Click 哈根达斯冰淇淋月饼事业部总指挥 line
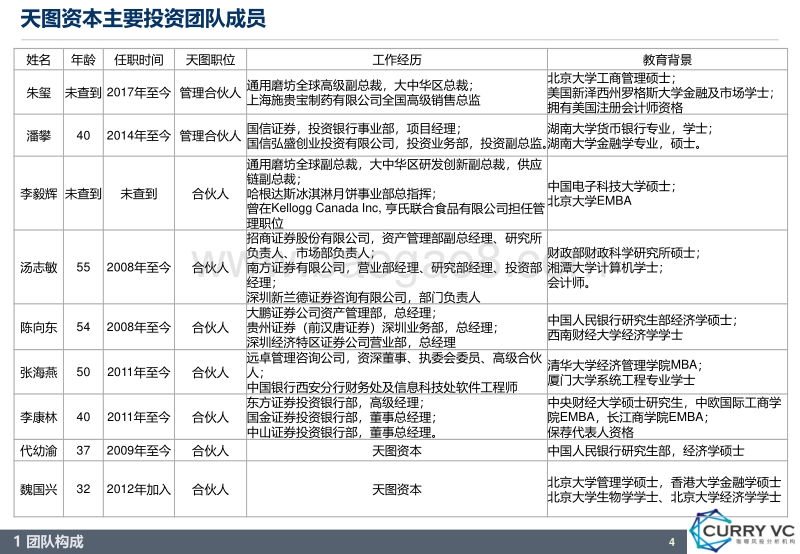 click(342, 194)
